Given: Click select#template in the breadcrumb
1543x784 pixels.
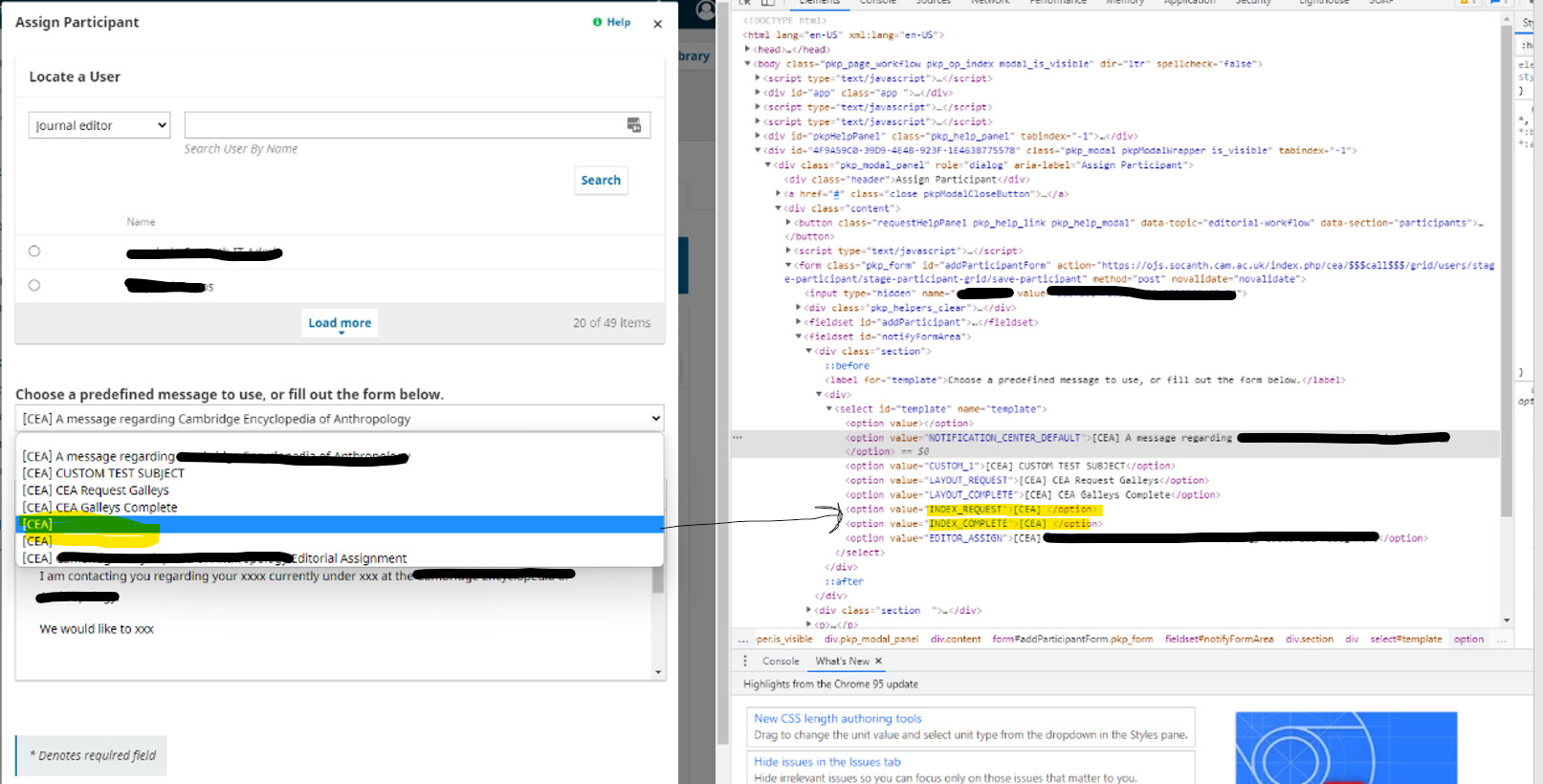Looking at the screenshot, I should click(1405, 640).
